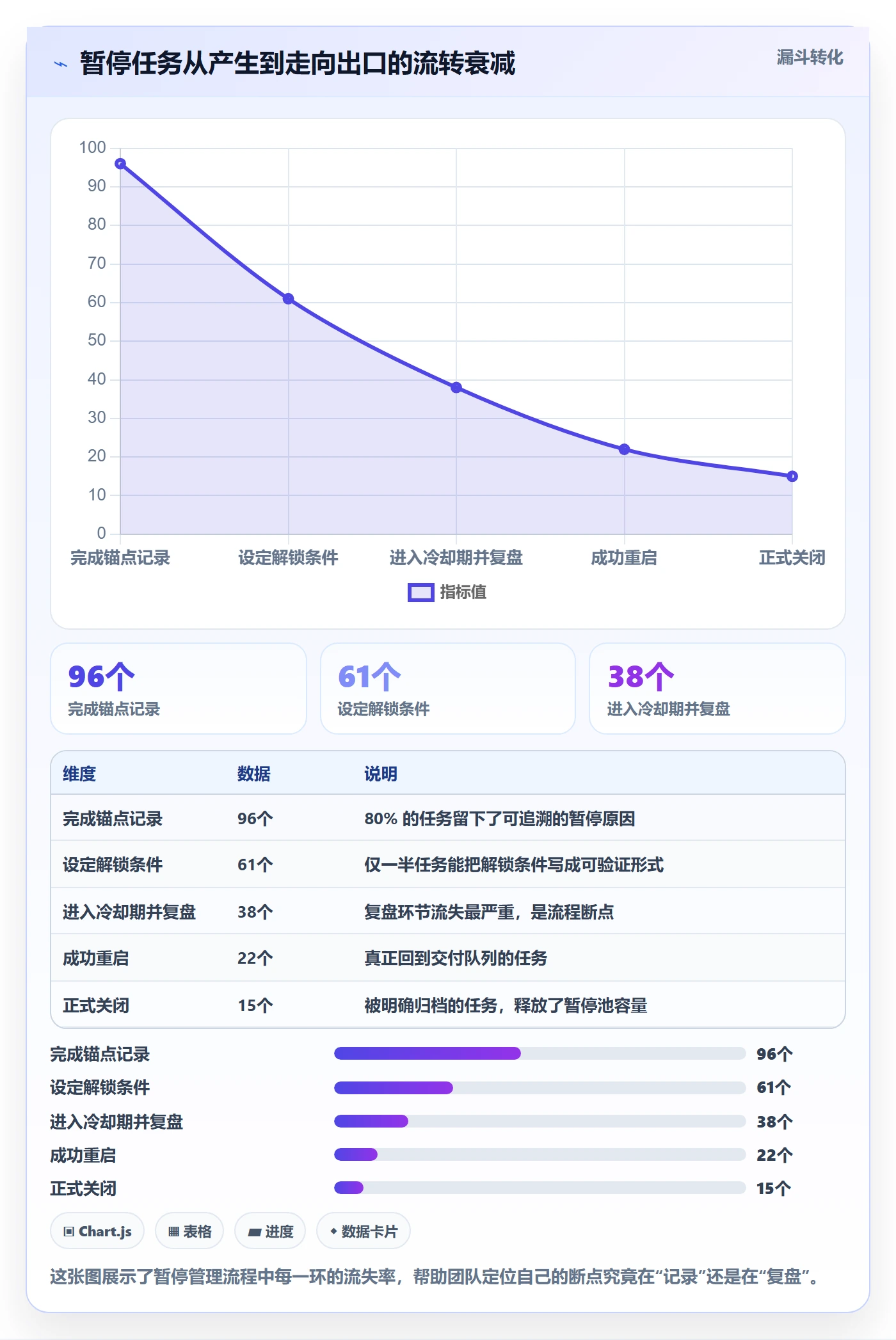Click the 成功重启 progress bar
Viewport: 896px width, 1340px height.
click(540, 1154)
